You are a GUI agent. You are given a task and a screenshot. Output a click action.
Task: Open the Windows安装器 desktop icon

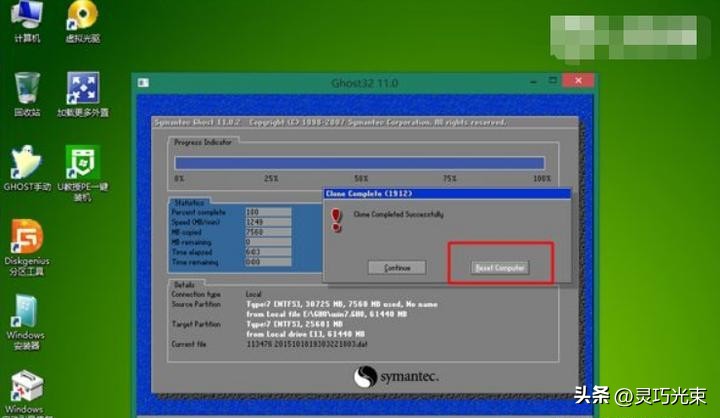pyautogui.click(x=26, y=322)
